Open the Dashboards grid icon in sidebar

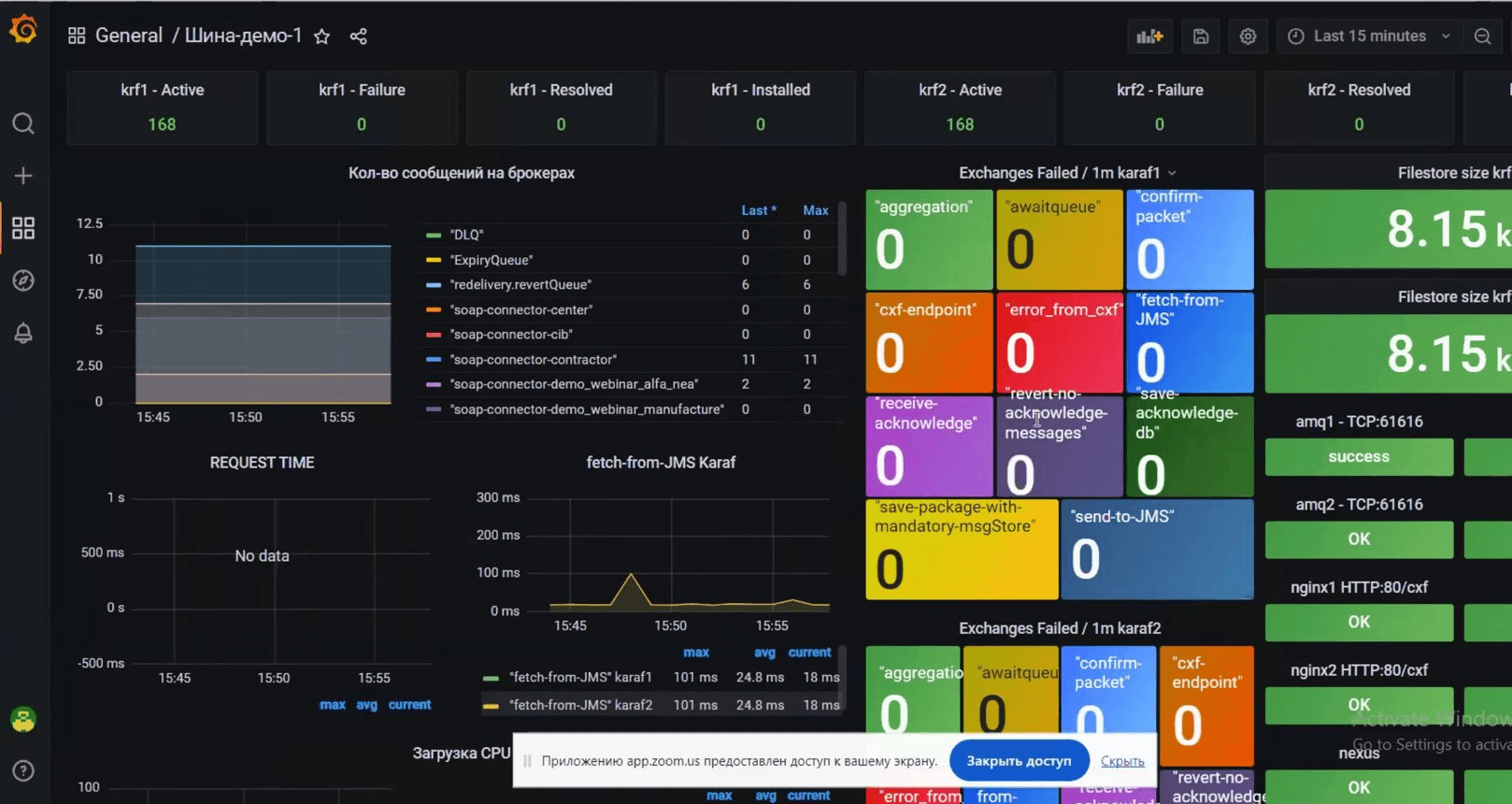point(23,228)
